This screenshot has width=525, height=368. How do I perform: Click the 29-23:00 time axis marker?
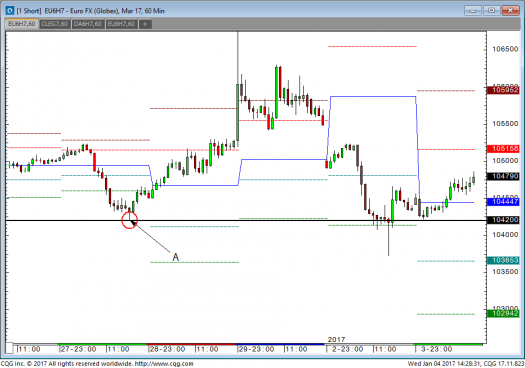(x=255, y=349)
